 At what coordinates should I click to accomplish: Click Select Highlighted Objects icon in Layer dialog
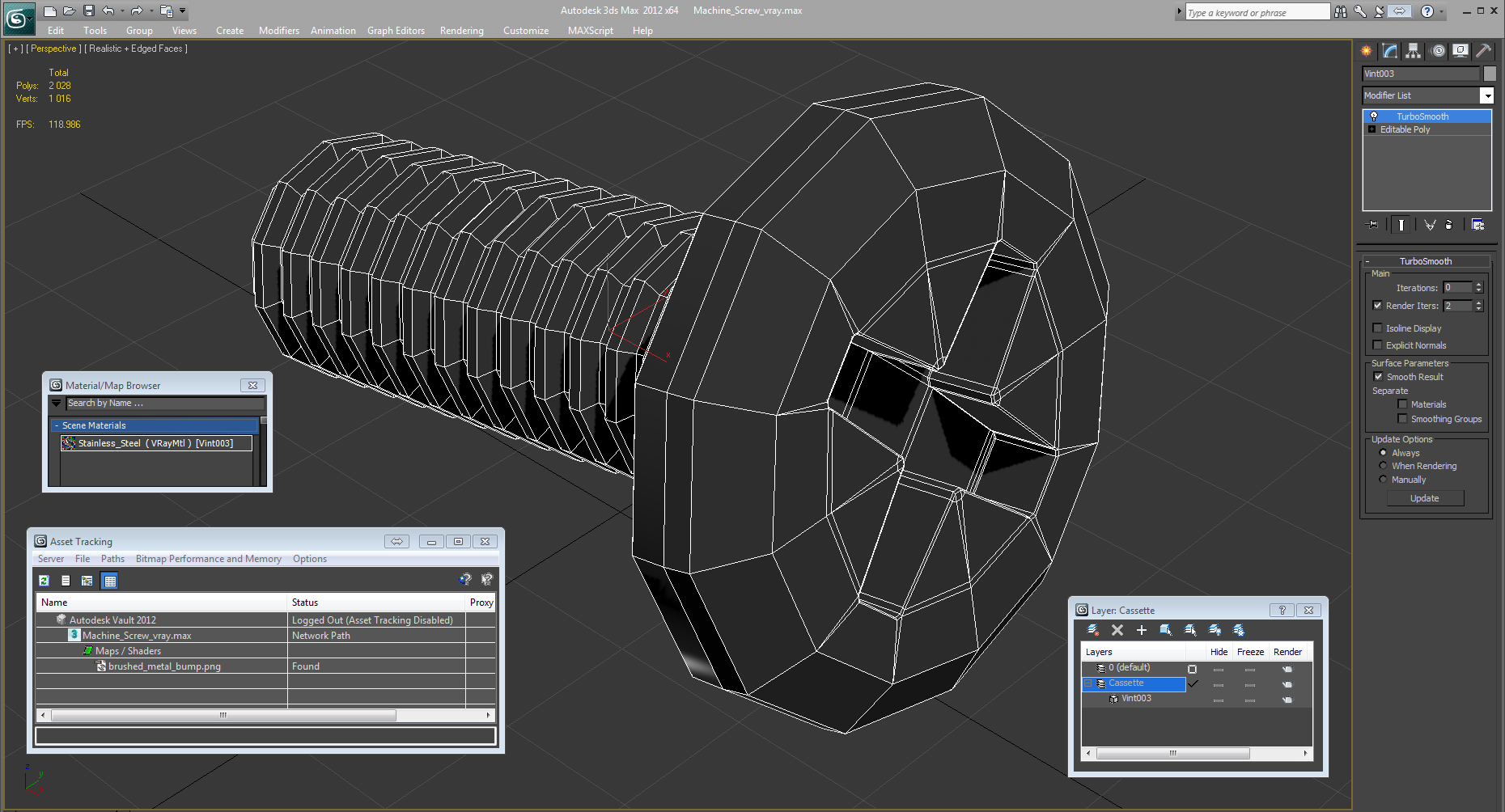[x=1166, y=630]
